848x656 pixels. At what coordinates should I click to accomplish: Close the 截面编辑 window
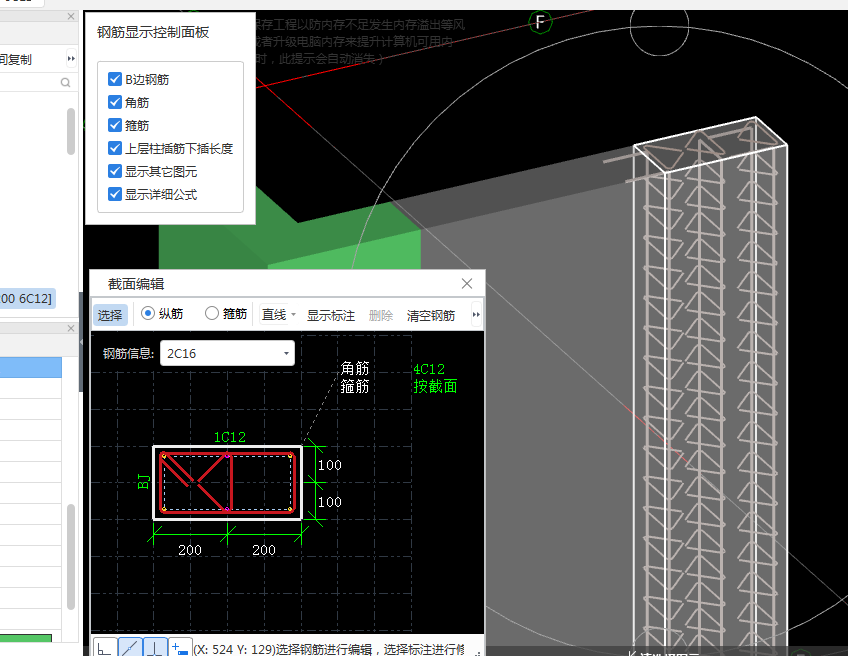pyautogui.click(x=467, y=283)
